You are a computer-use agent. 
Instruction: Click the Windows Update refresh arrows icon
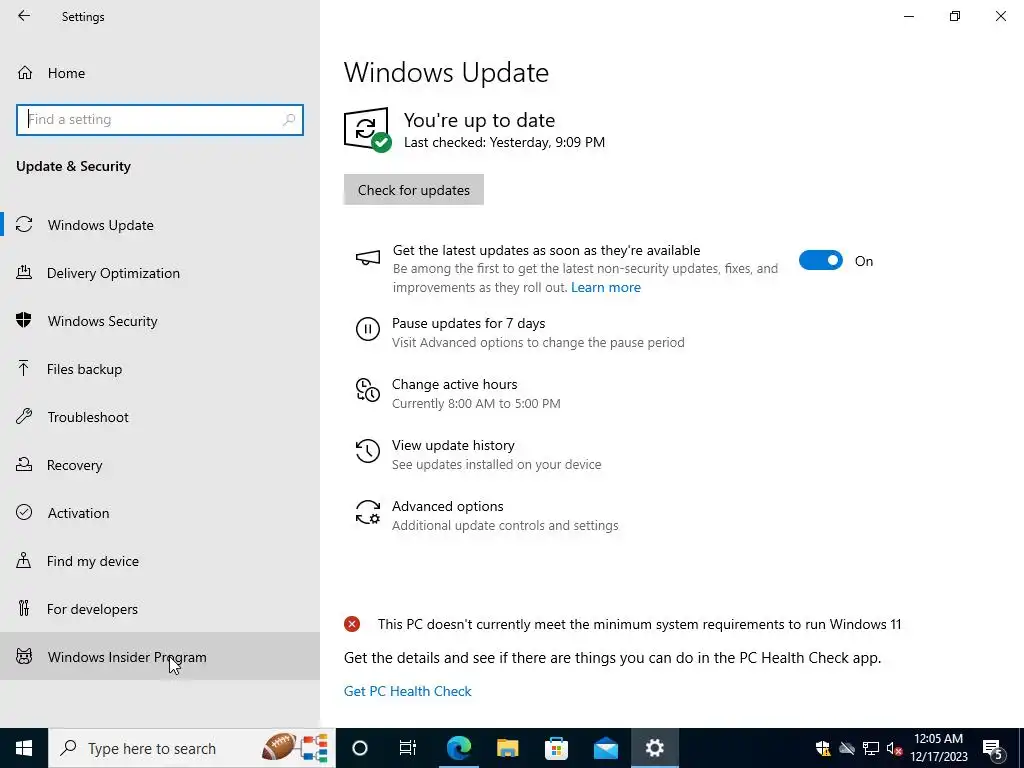pyautogui.click(x=24, y=225)
